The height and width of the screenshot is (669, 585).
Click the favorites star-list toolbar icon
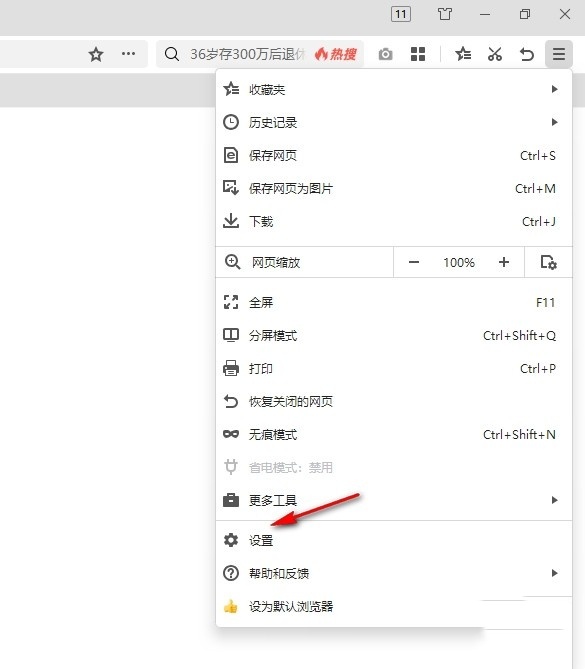tap(463, 54)
